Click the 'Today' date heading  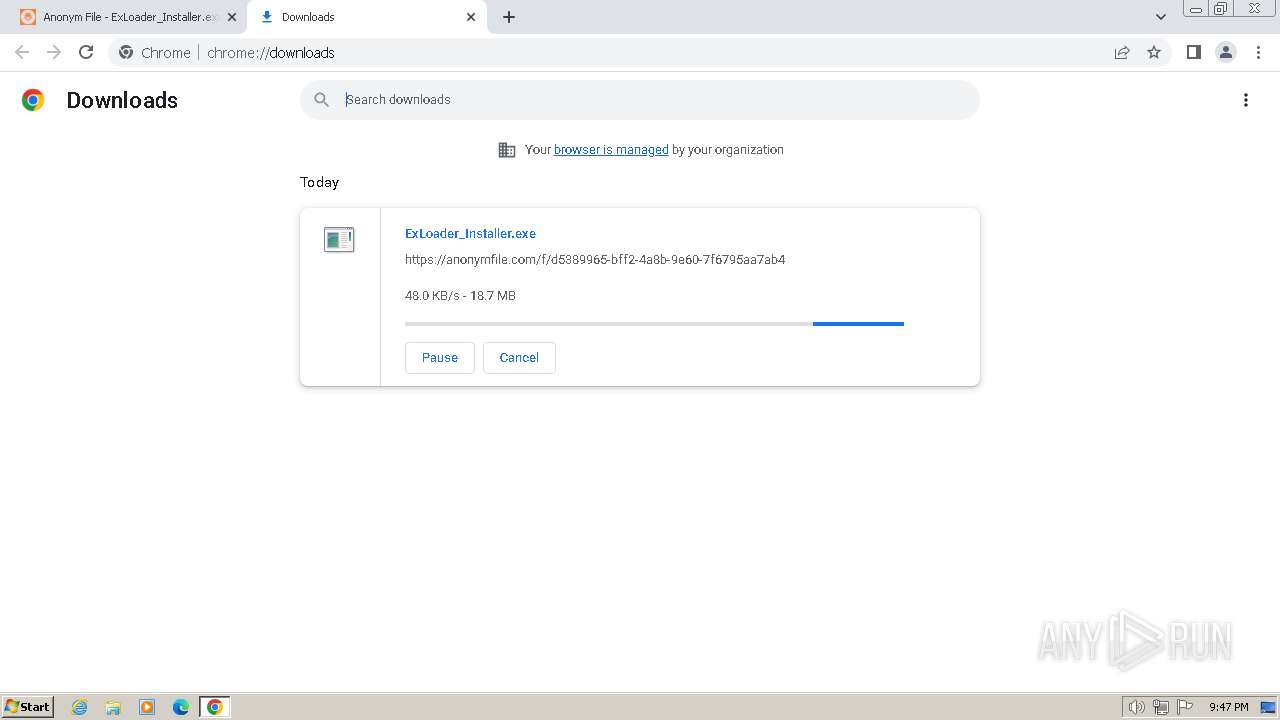pyautogui.click(x=319, y=182)
